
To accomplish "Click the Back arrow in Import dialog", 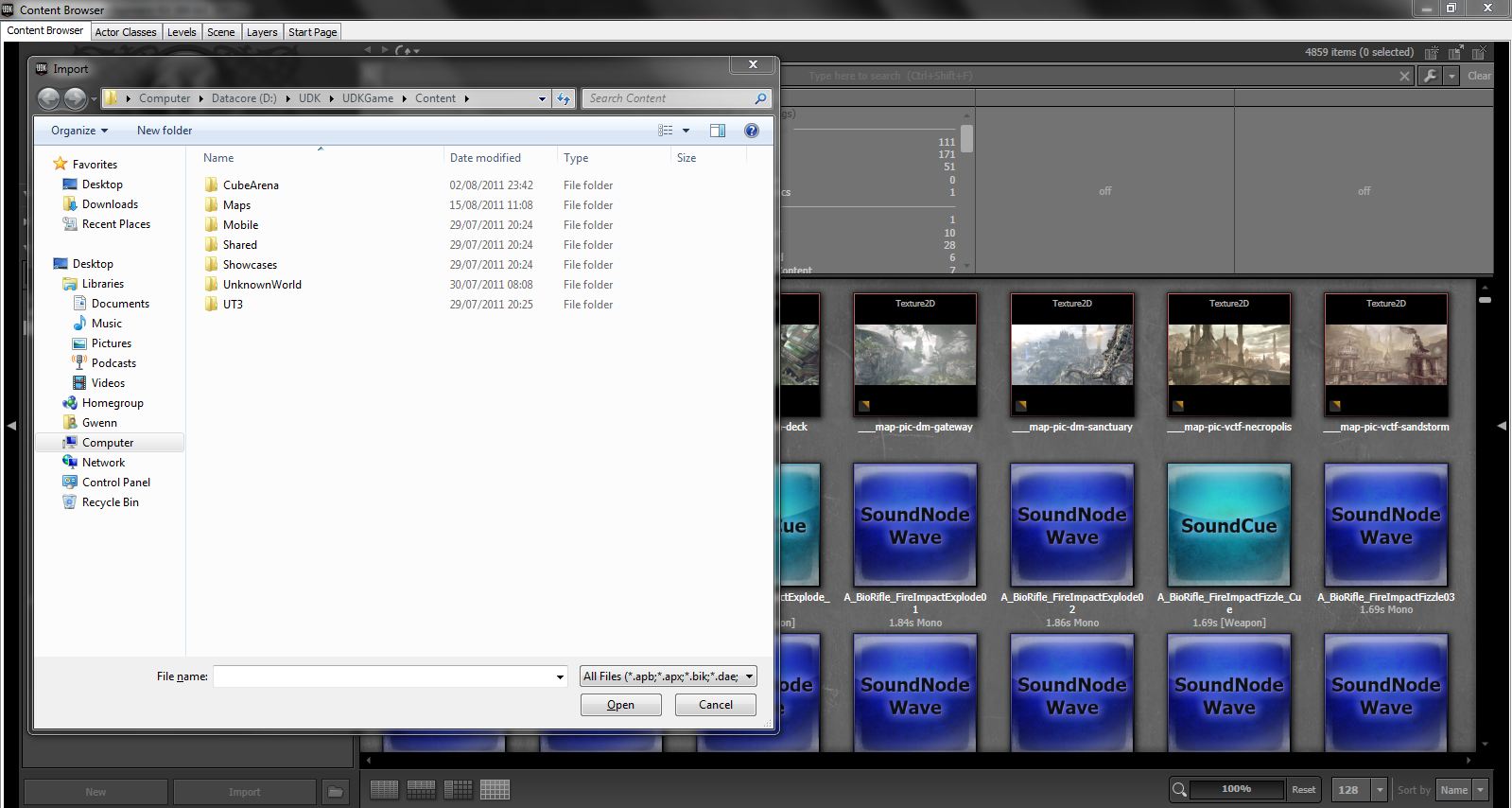I will [49, 98].
